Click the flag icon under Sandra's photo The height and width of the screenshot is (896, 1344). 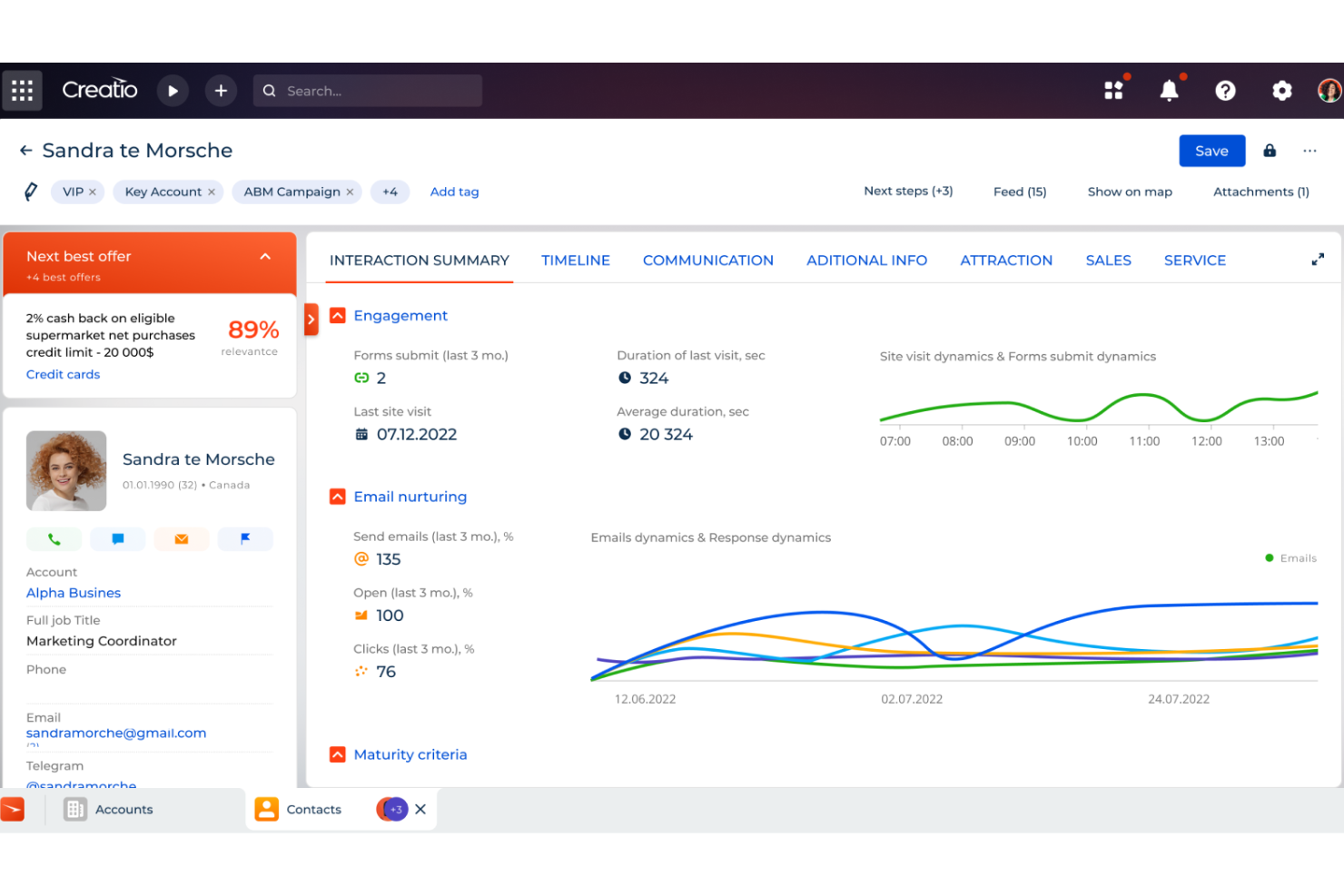coord(245,538)
